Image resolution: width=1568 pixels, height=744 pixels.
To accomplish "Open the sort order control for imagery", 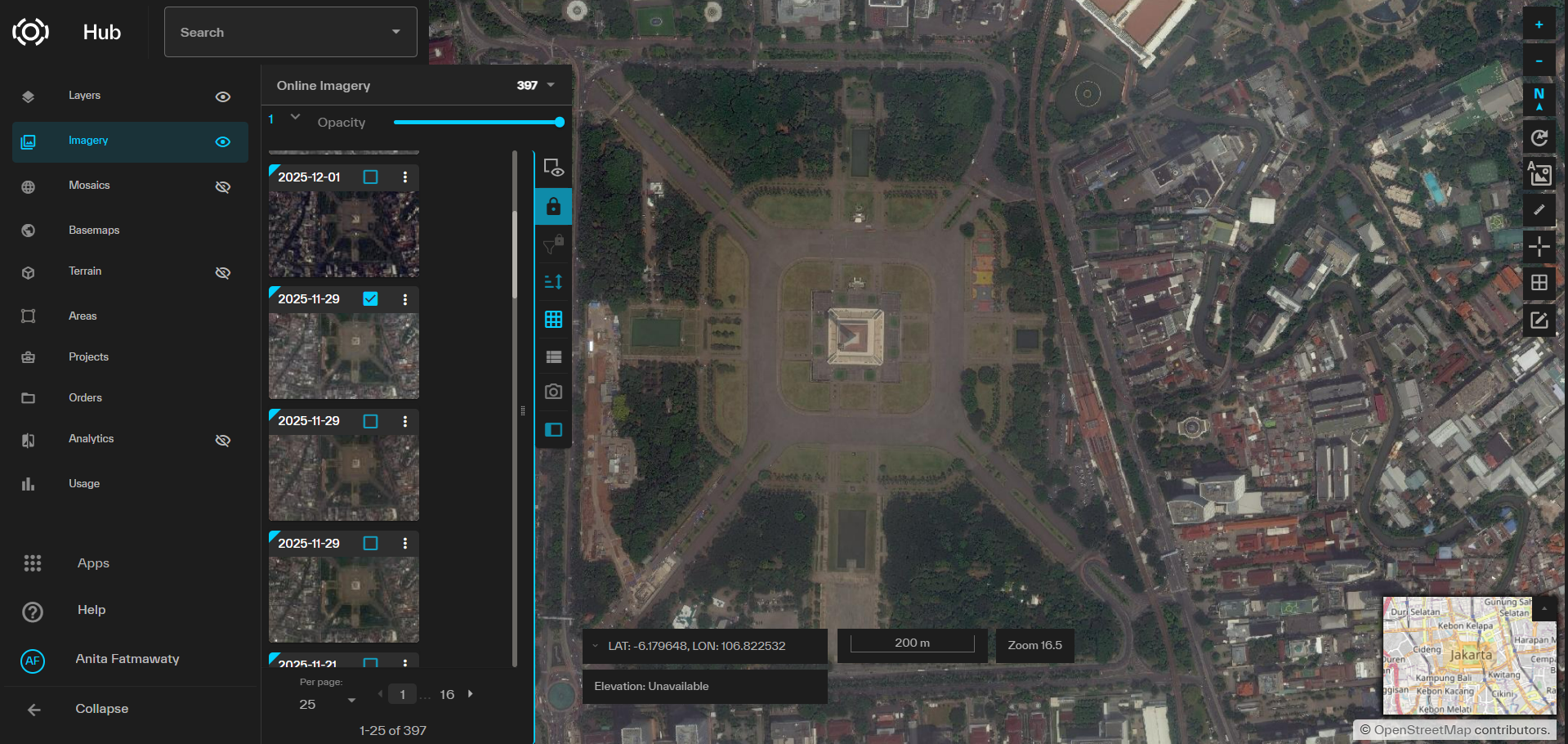I will pyautogui.click(x=553, y=280).
